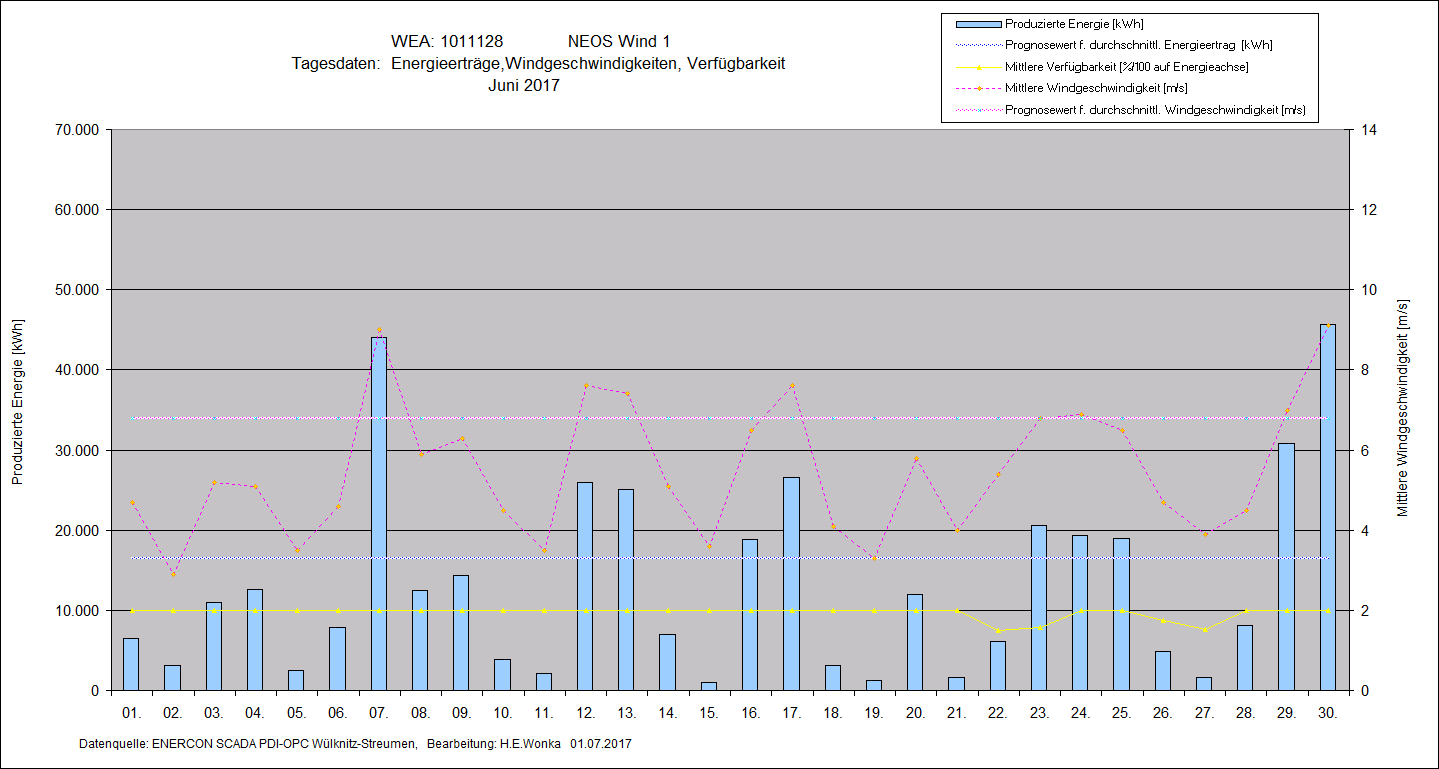
Task: Click the 'Juni 2017' title line
Action: [524, 85]
